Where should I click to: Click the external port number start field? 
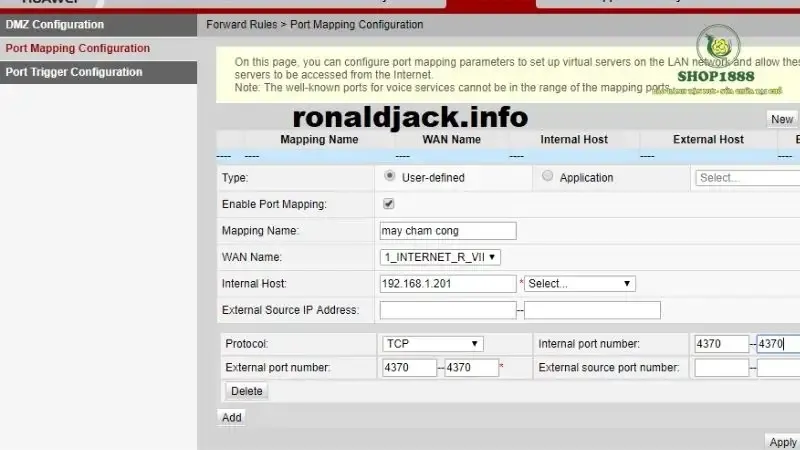pos(409,368)
